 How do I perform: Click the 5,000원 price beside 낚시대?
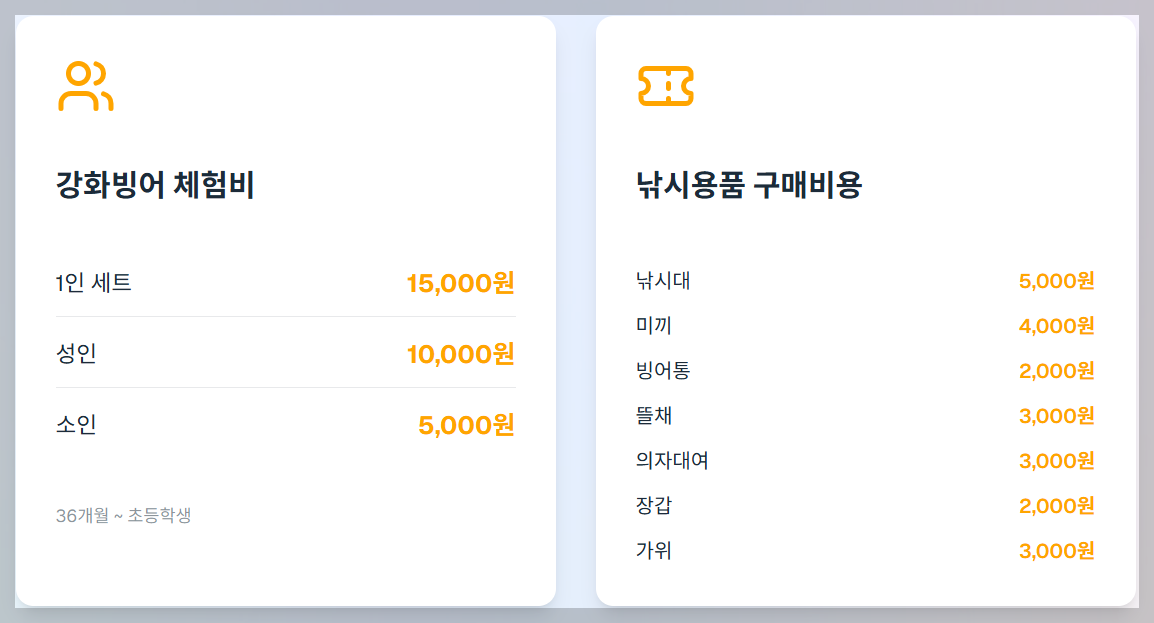(1055, 281)
